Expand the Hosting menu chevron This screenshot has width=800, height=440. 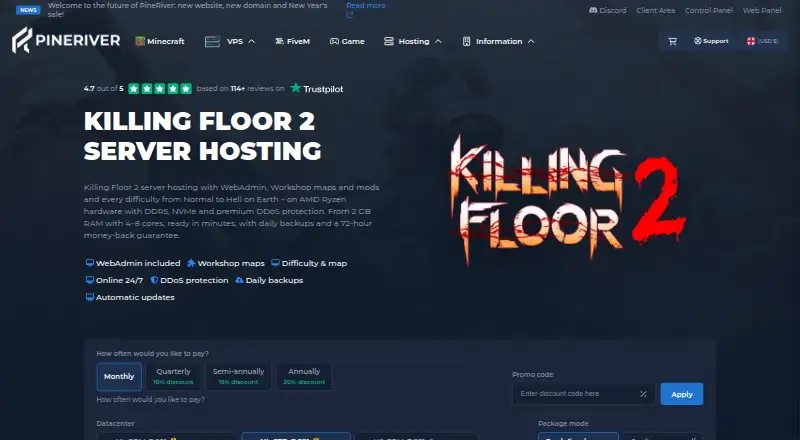pyautogui.click(x=438, y=41)
